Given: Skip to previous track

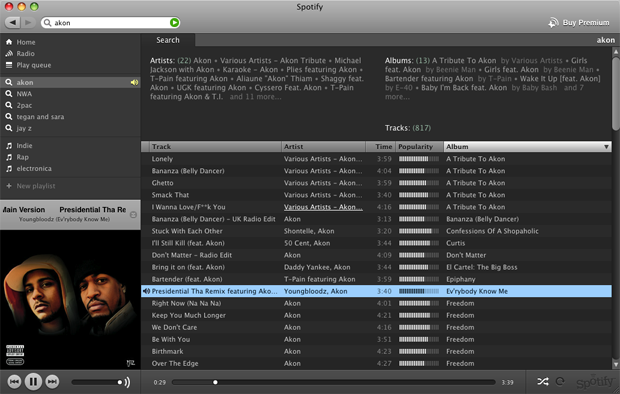Looking at the screenshot, I should pyautogui.click(x=14, y=382).
